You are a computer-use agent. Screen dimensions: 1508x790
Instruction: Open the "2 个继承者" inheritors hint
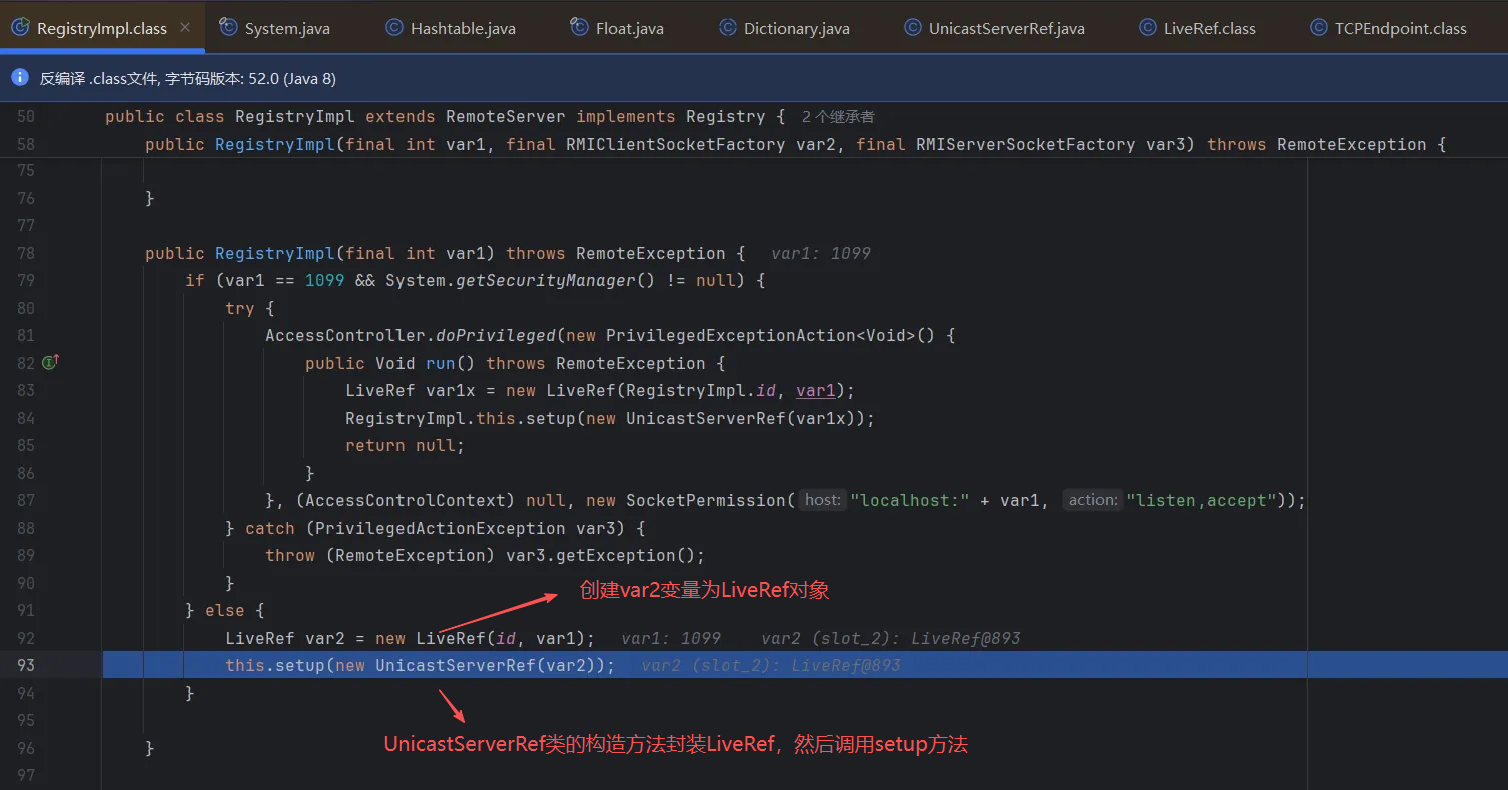(838, 117)
